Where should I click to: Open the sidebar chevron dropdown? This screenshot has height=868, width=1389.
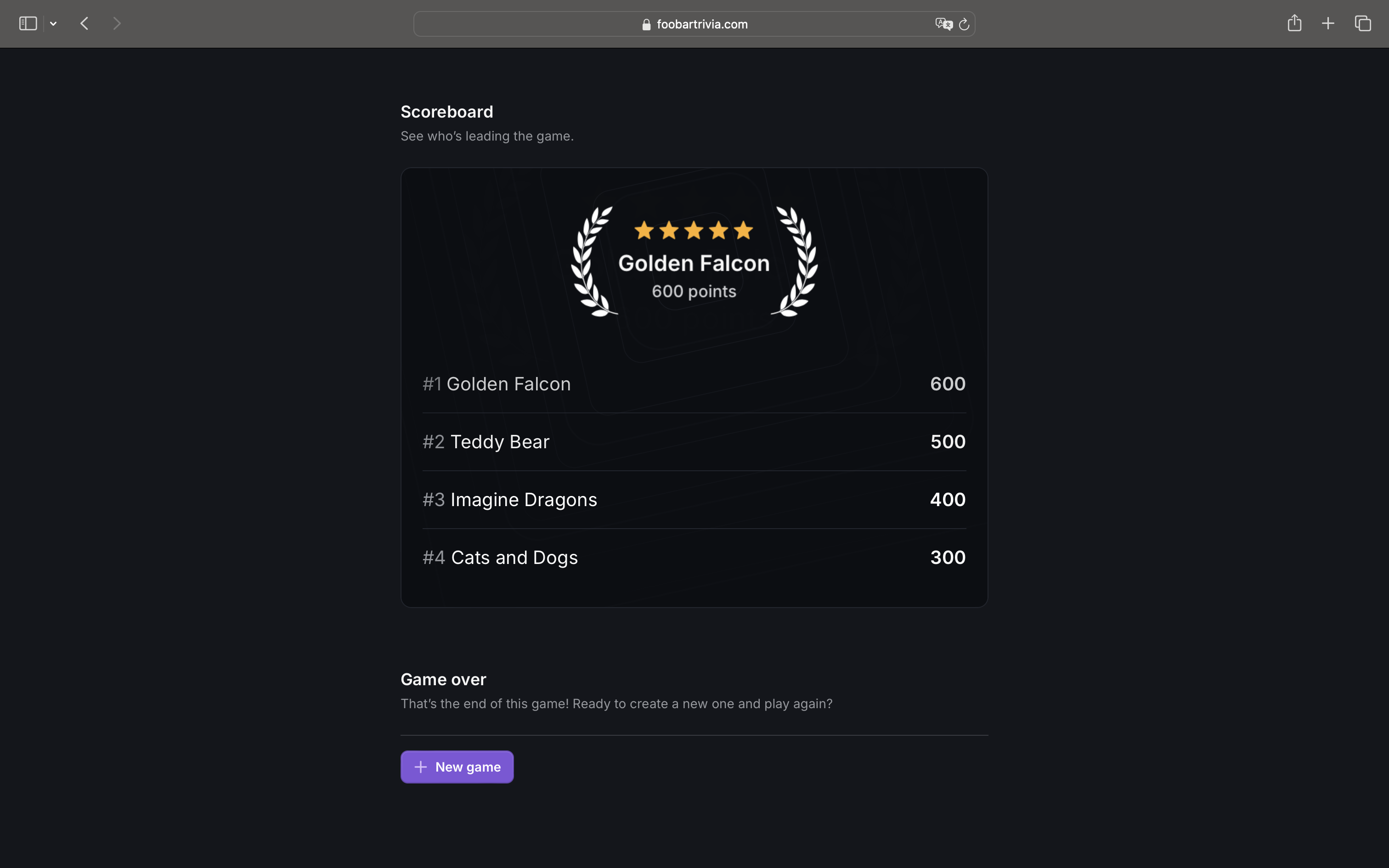(x=53, y=23)
